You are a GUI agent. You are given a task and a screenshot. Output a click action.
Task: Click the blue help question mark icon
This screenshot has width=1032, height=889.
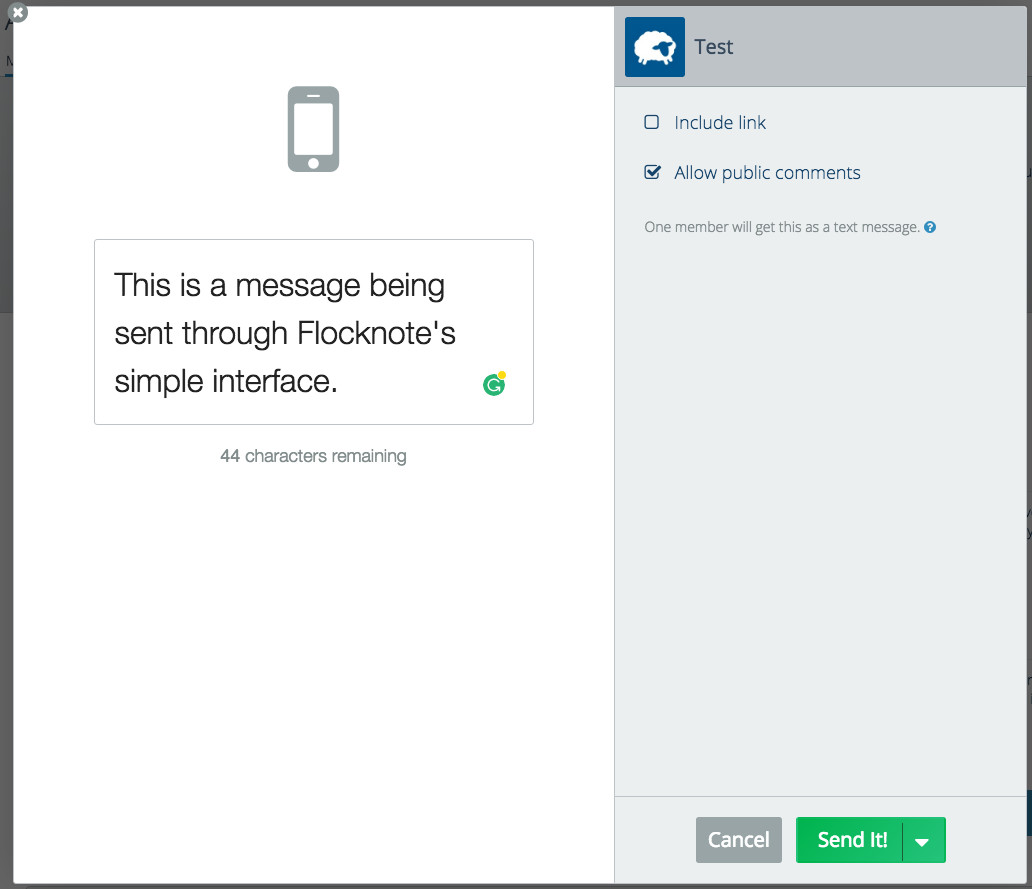tap(930, 227)
